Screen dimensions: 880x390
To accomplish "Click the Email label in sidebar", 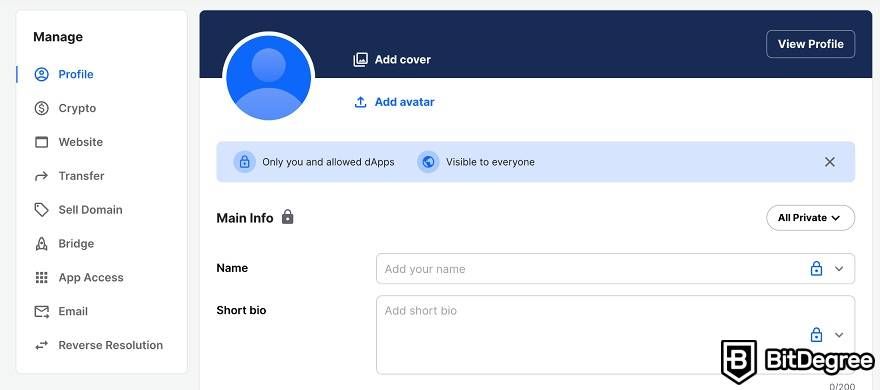I will pyautogui.click(x=73, y=311).
